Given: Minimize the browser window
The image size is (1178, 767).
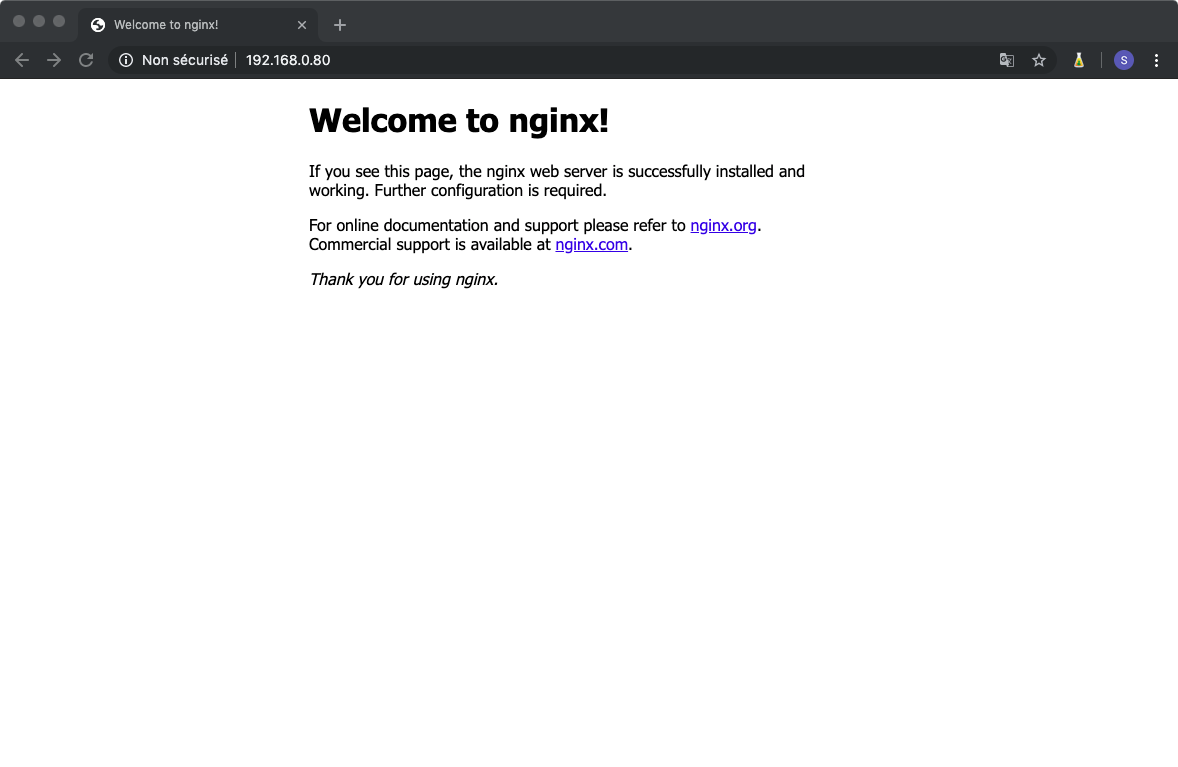Looking at the screenshot, I should pos(39,21).
